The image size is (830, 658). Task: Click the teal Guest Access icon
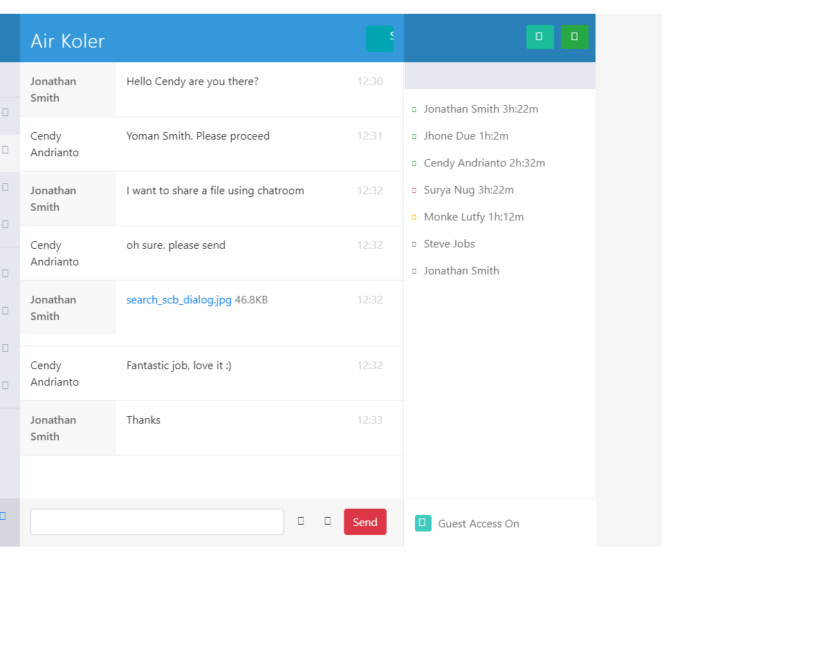[422, 523]
